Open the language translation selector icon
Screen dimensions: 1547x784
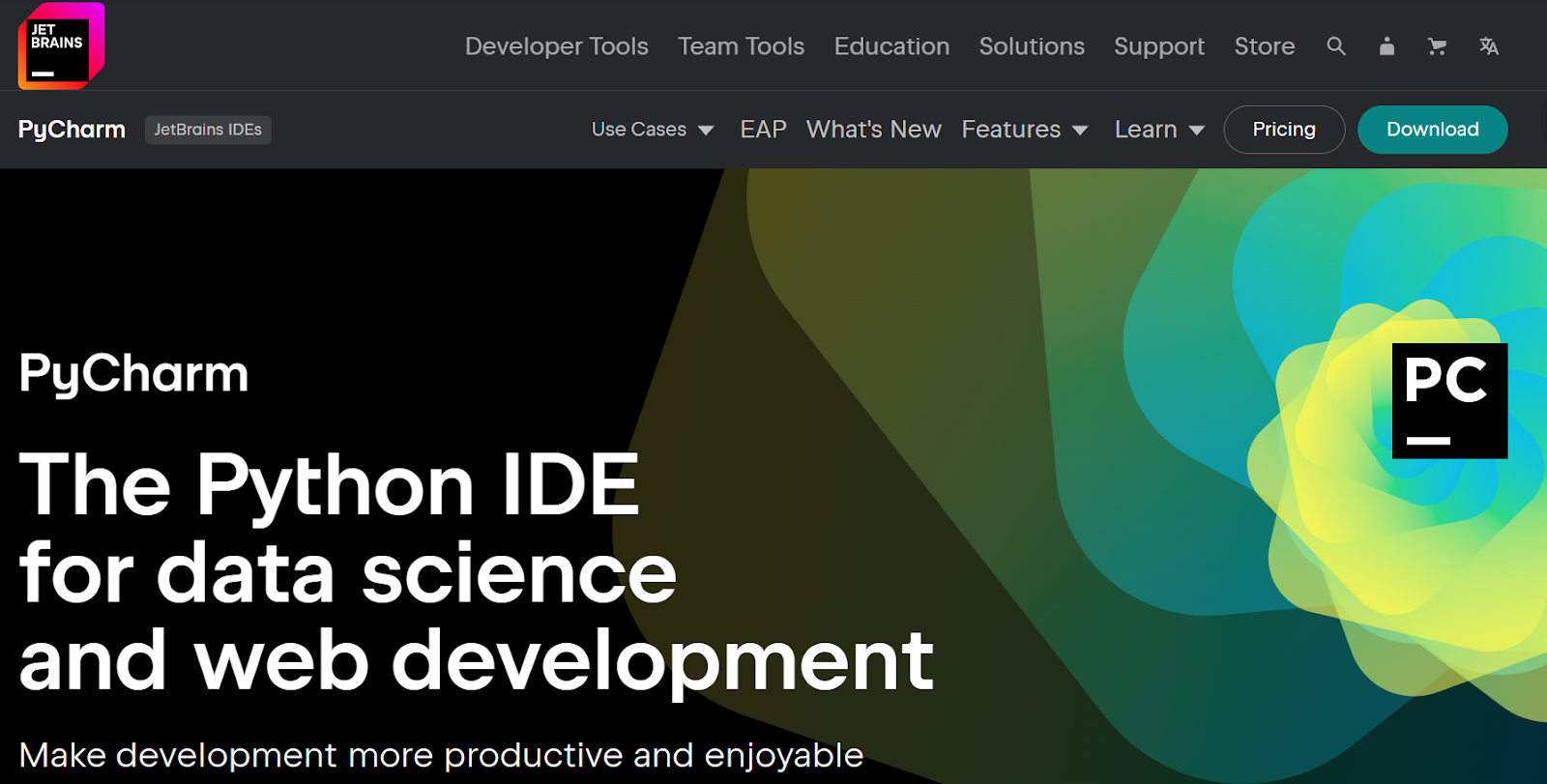pos(1489,46)
